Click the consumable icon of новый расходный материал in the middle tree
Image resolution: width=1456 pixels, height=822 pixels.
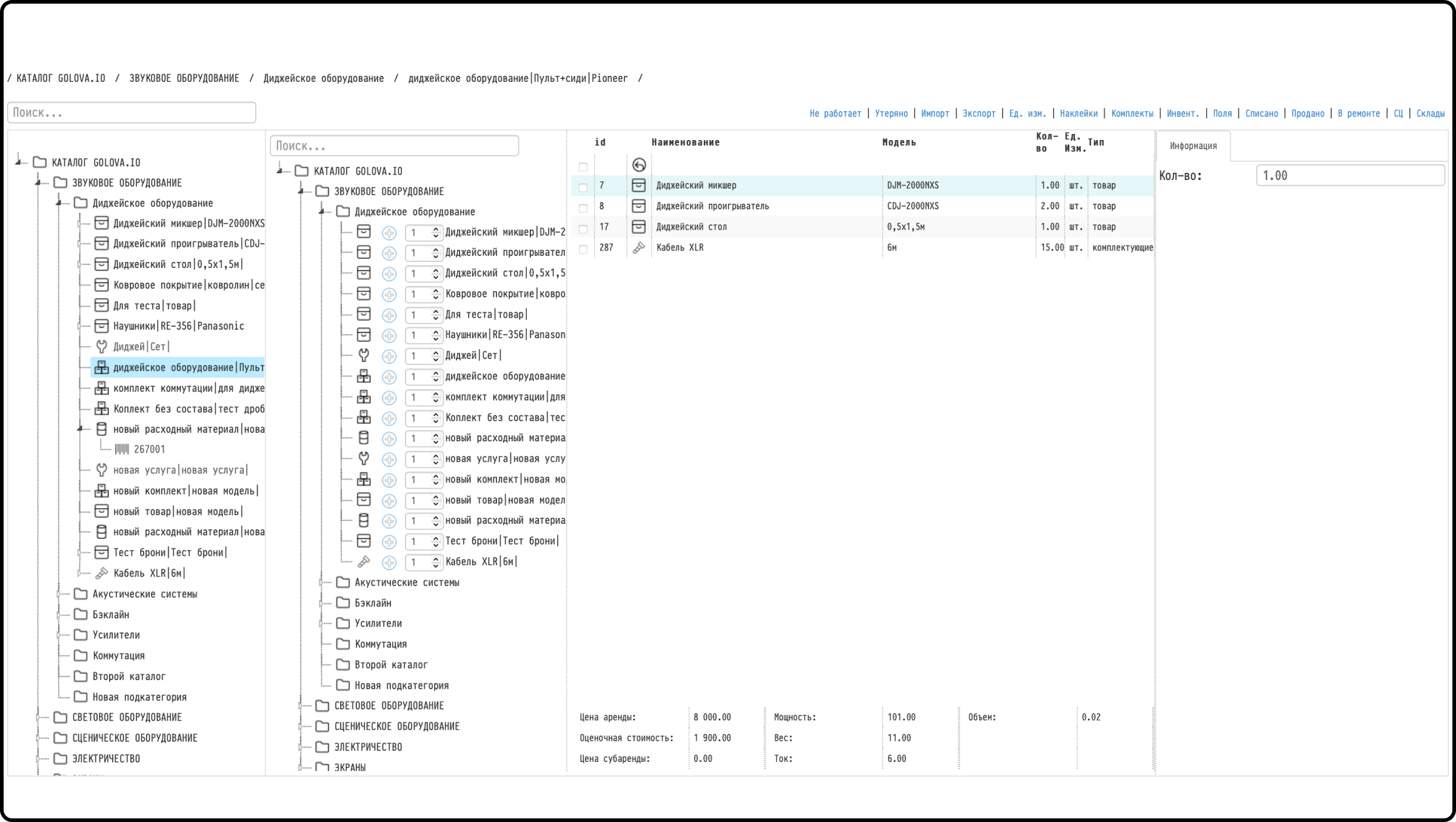point(364,438)
